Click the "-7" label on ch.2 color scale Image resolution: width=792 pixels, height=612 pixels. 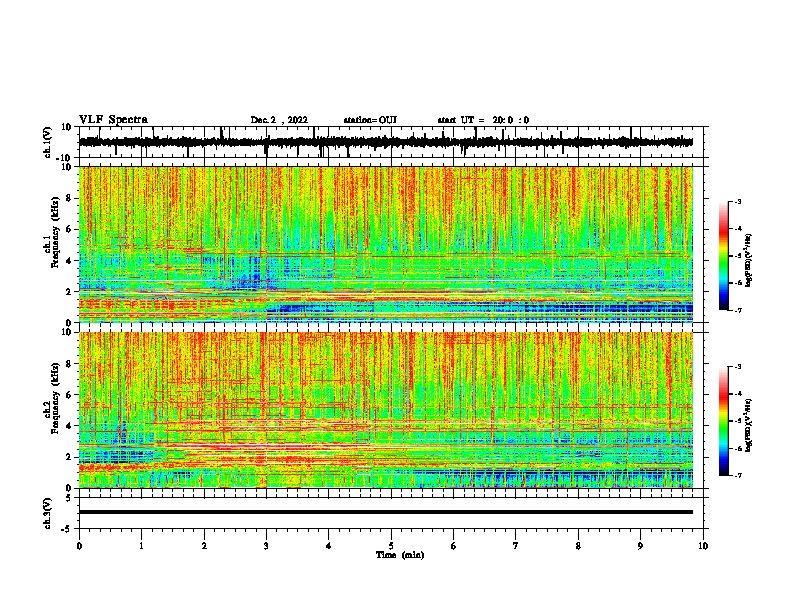737,475
